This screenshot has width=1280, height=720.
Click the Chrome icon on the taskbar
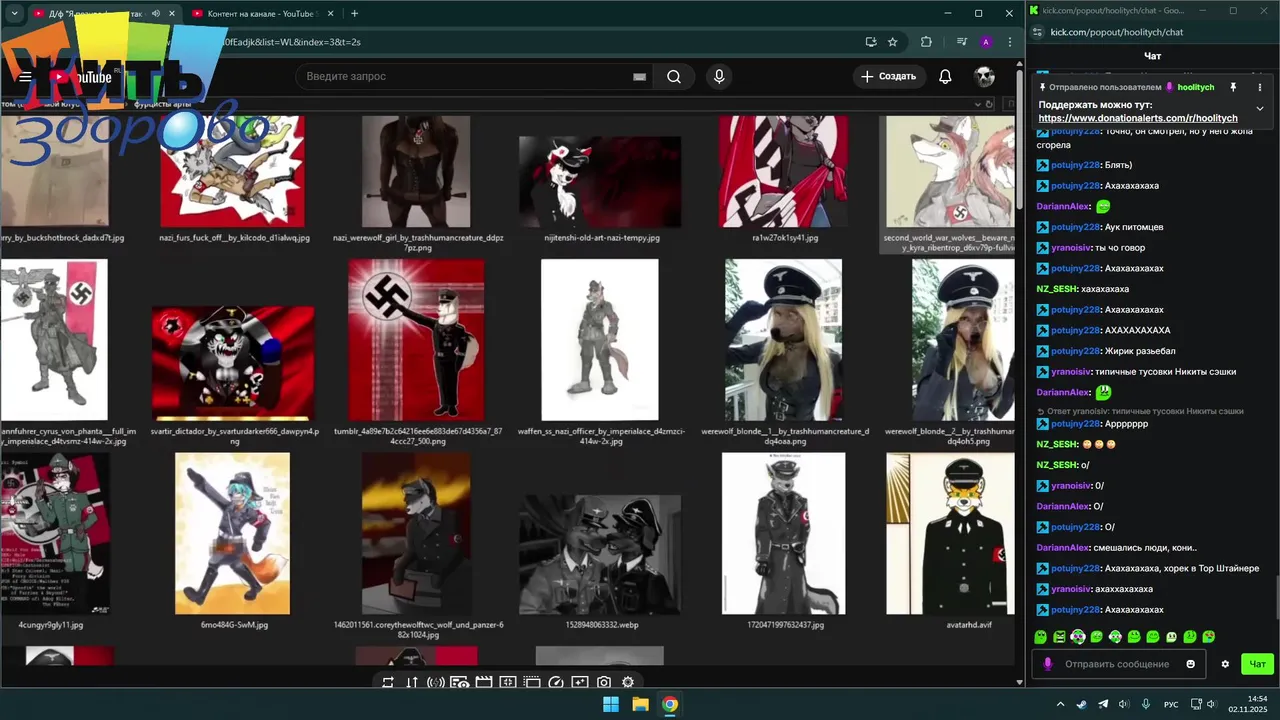[x=670, y=704]
